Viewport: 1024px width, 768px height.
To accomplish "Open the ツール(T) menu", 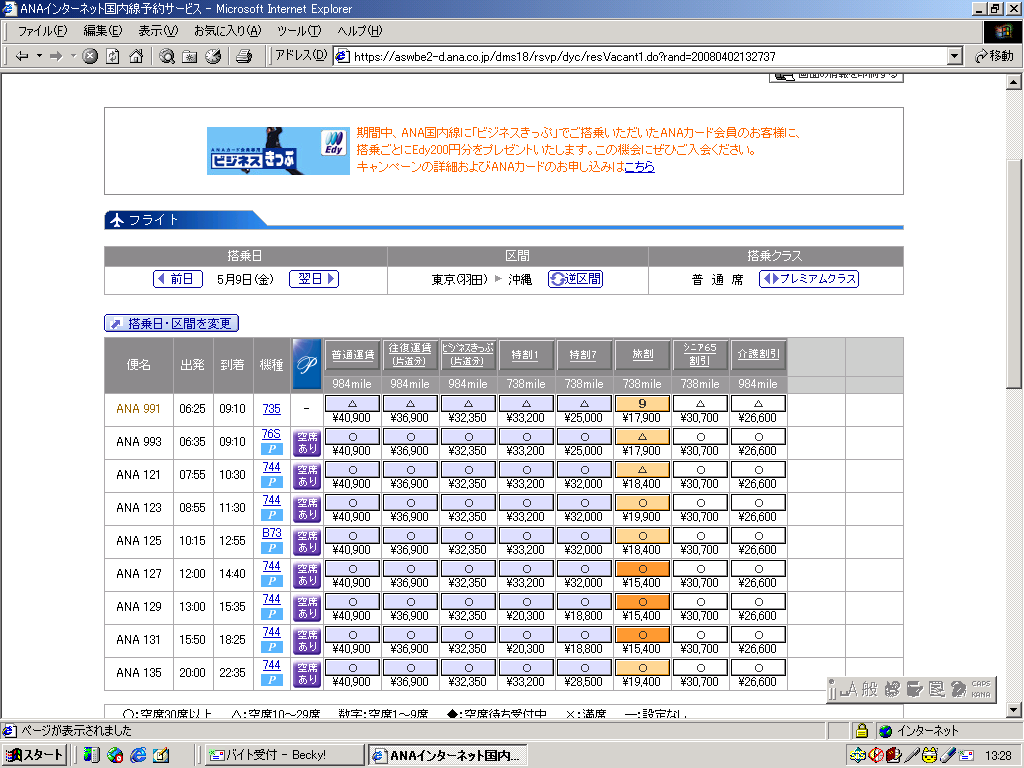I will (299, 31).
